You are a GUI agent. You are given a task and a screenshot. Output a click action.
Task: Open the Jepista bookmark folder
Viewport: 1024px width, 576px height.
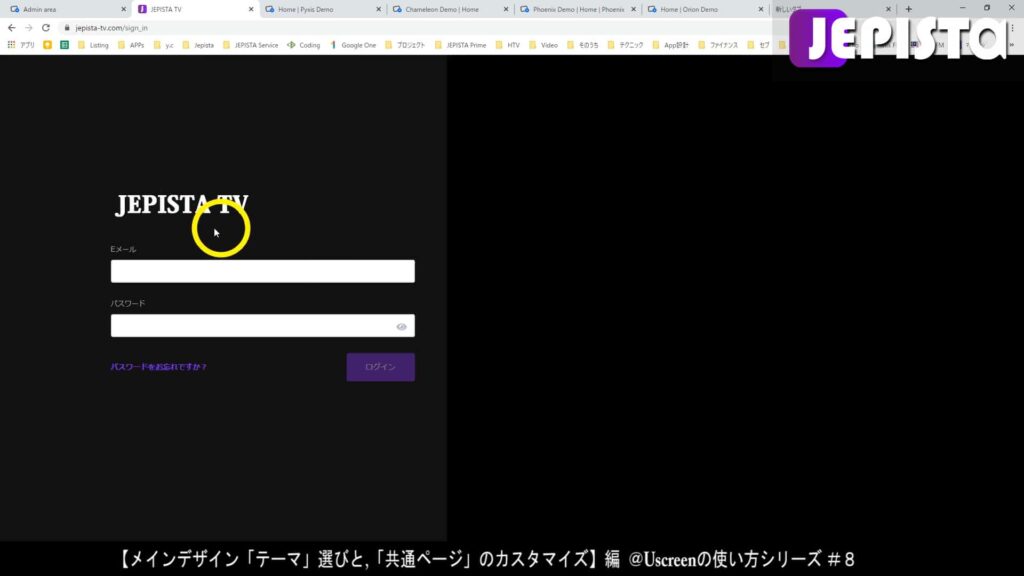point(199,45)
